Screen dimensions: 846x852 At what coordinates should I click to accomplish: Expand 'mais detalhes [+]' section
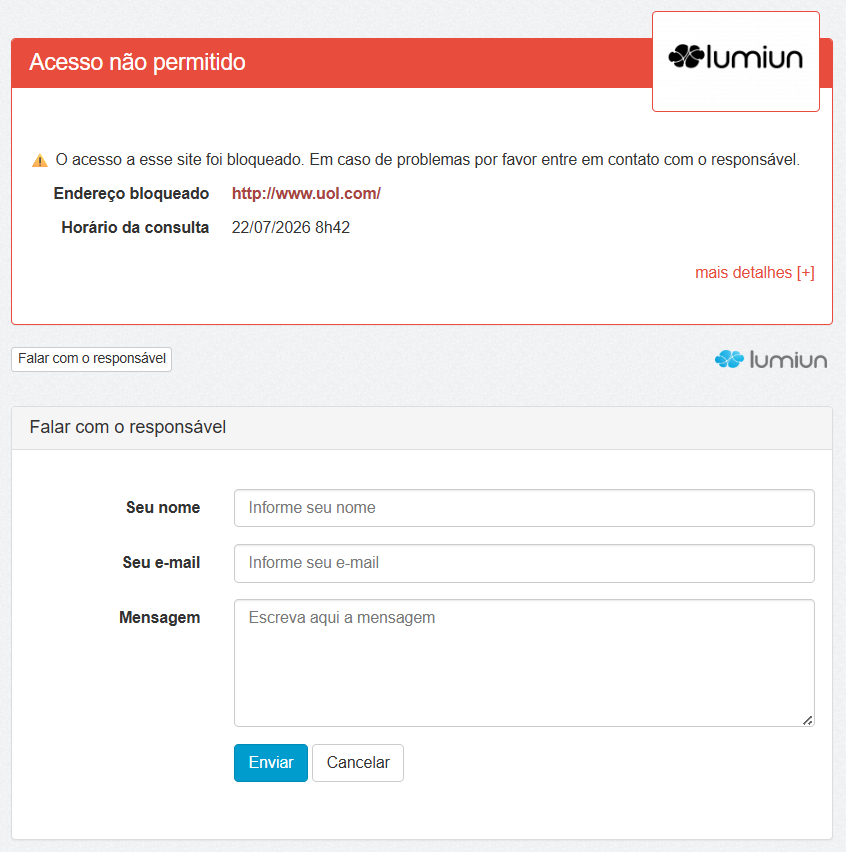pos(755,272)
